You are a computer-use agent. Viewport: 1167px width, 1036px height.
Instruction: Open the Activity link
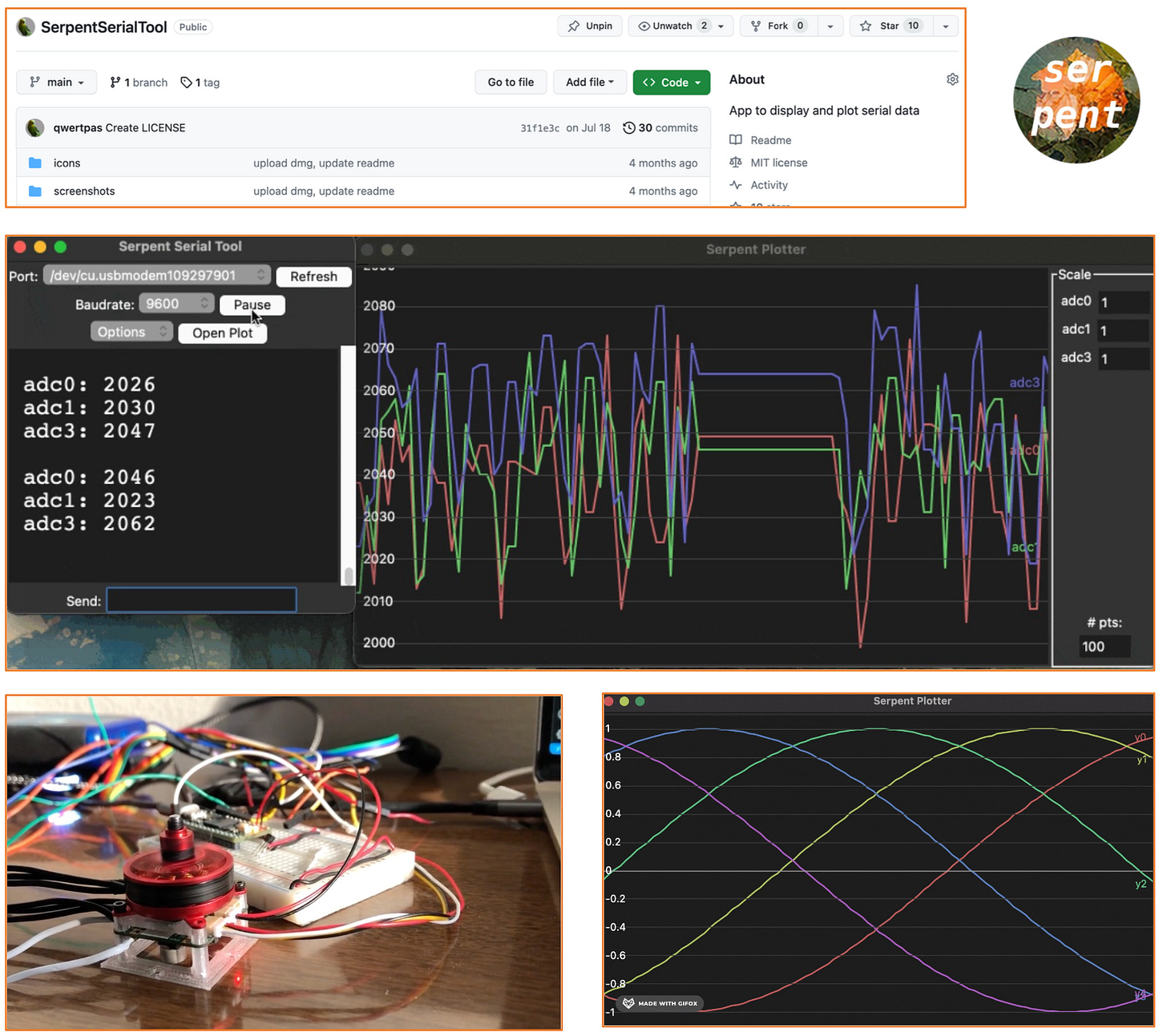769,185
